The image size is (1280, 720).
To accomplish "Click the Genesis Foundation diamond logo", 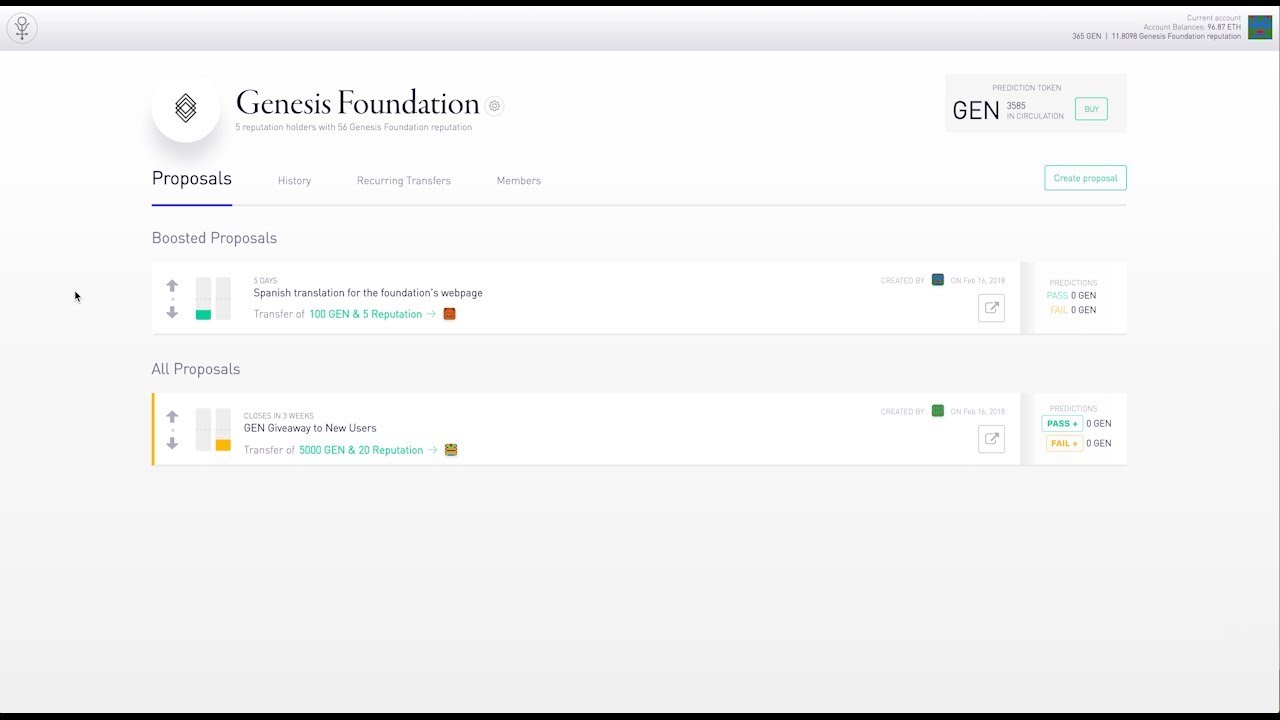I will click(x=186, y=108).
